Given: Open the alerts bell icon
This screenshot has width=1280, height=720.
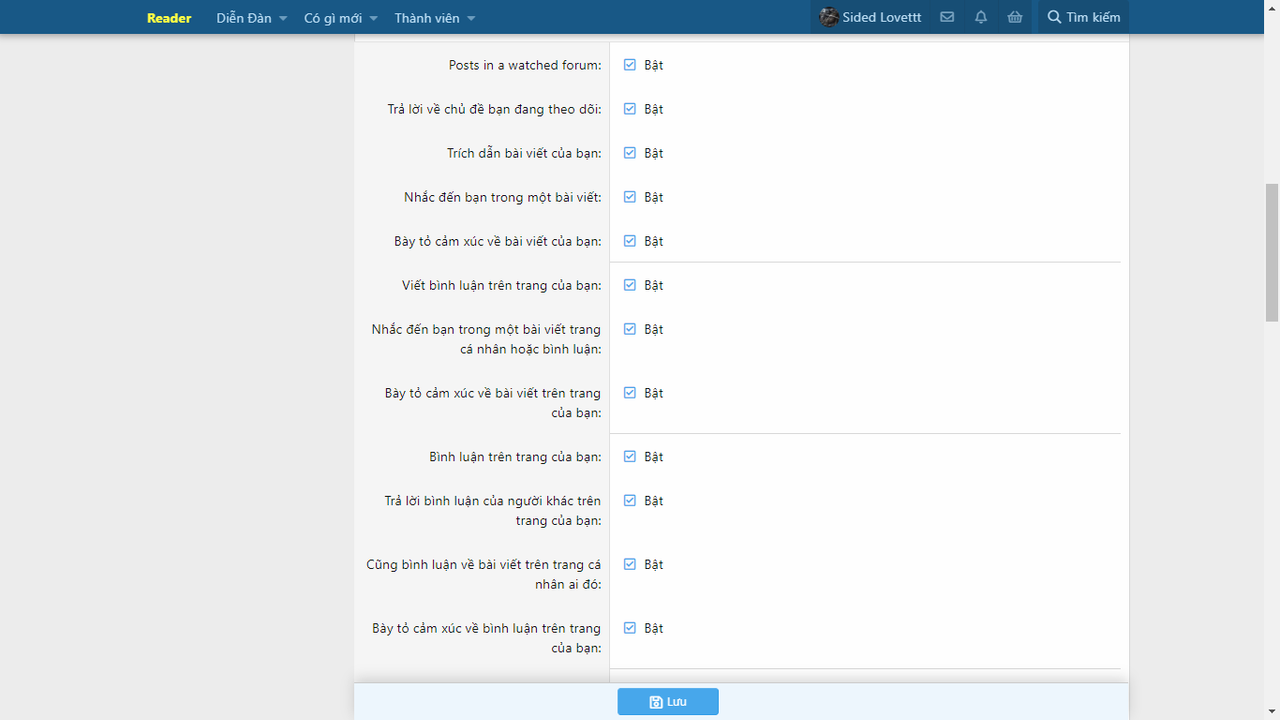Looking at the screenshot, I should coord(981,17).
